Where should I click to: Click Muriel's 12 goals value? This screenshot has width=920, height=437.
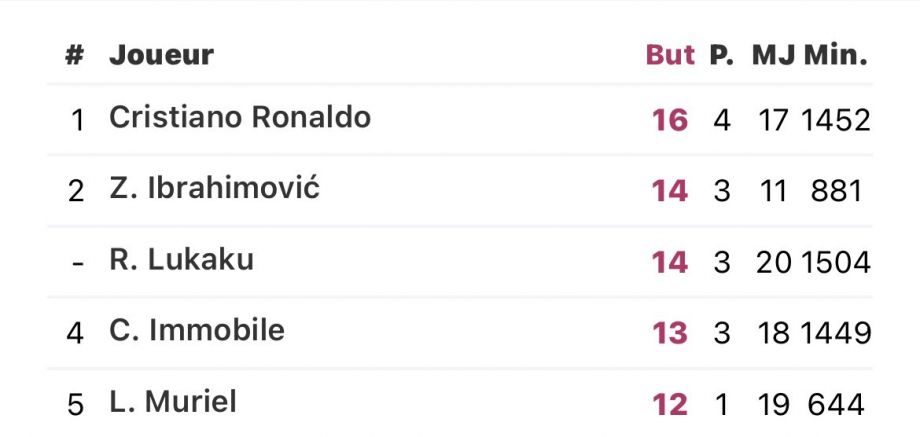669,405
